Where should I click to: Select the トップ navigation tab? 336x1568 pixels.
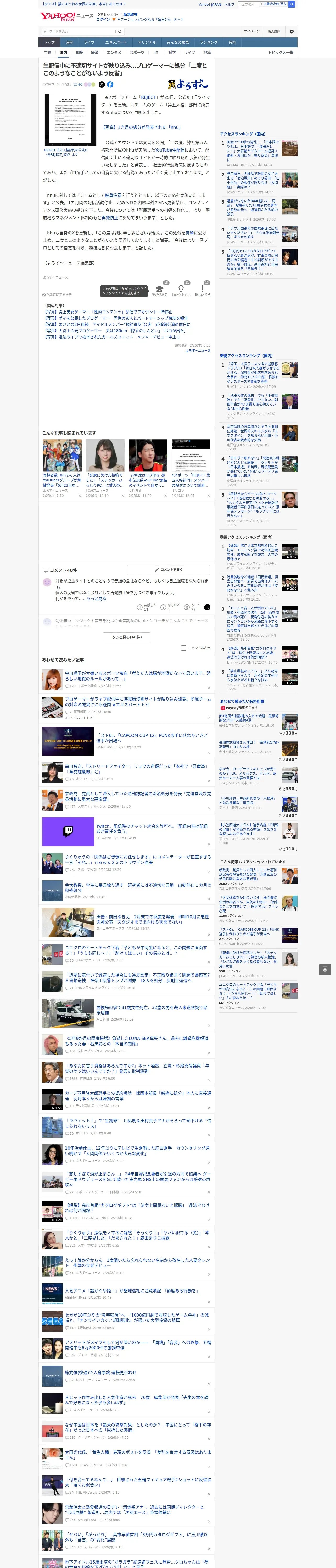click(49, 43)
